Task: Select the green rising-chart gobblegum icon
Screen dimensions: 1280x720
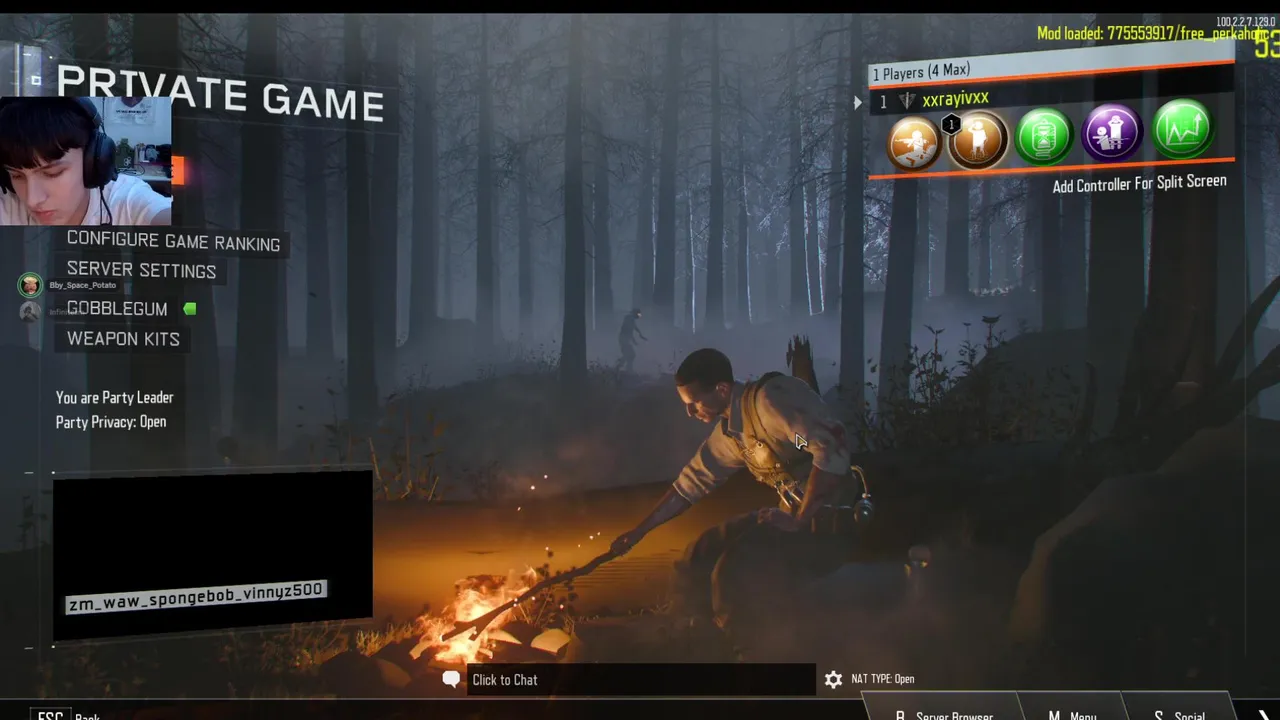Action: point(1182,128)
